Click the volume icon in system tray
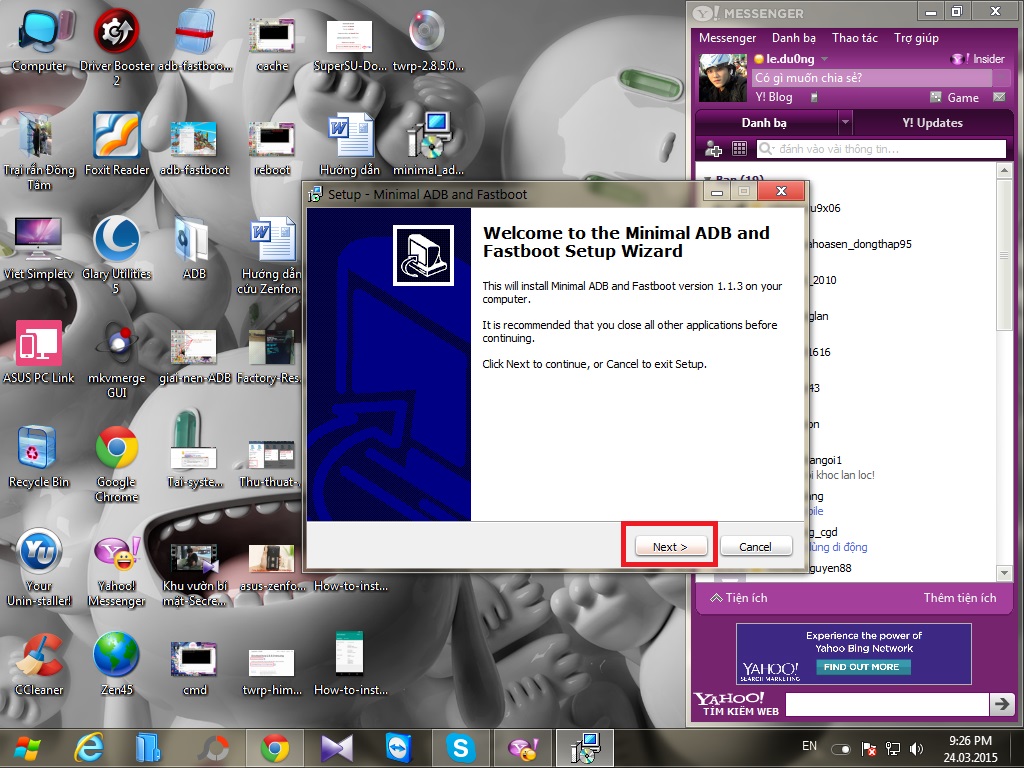Viewport: 1024px width, 768px height. coord(917,749)
